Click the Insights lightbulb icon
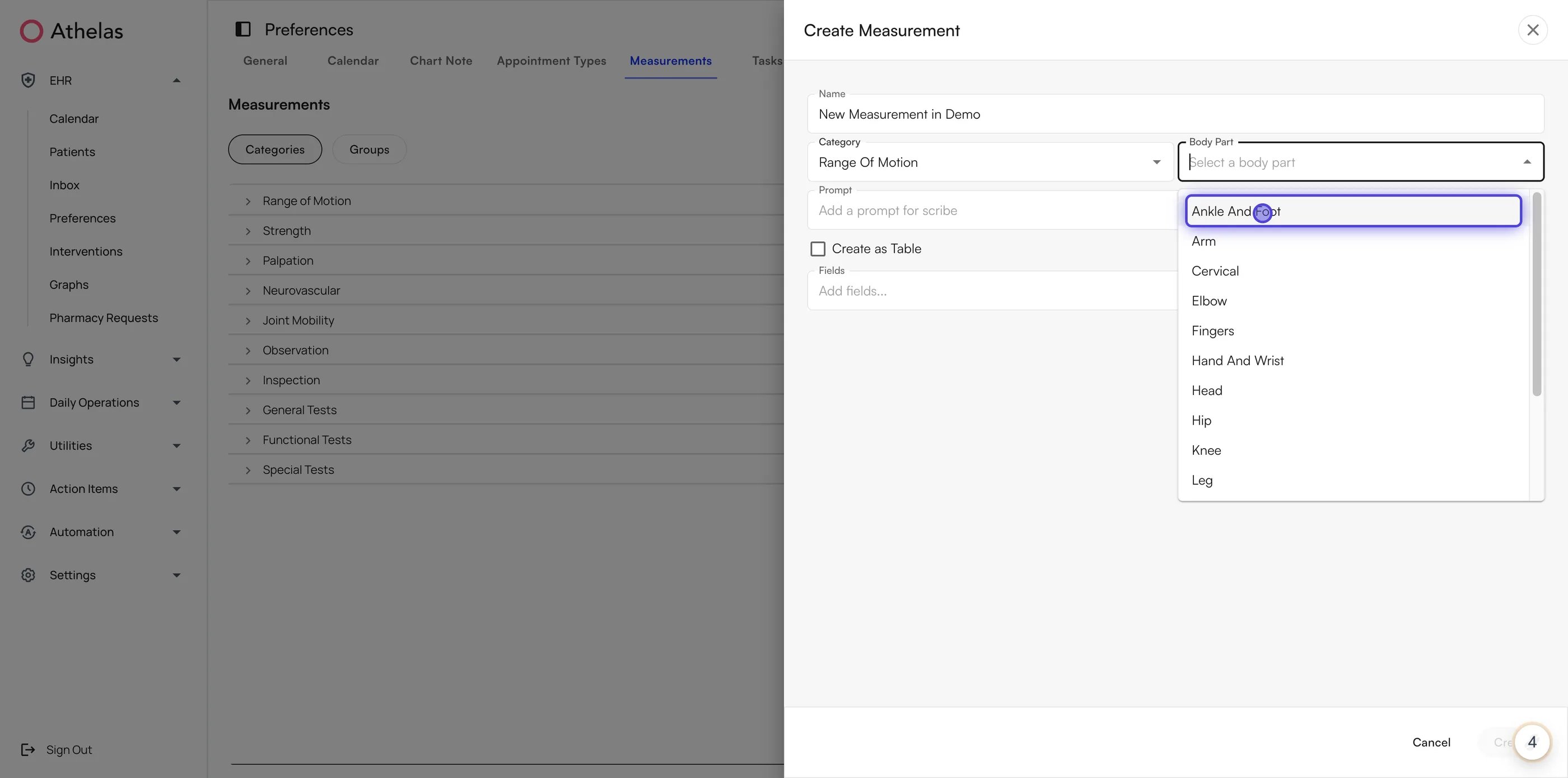Viewport: 1568px width, 778px height. pos(28,359)
